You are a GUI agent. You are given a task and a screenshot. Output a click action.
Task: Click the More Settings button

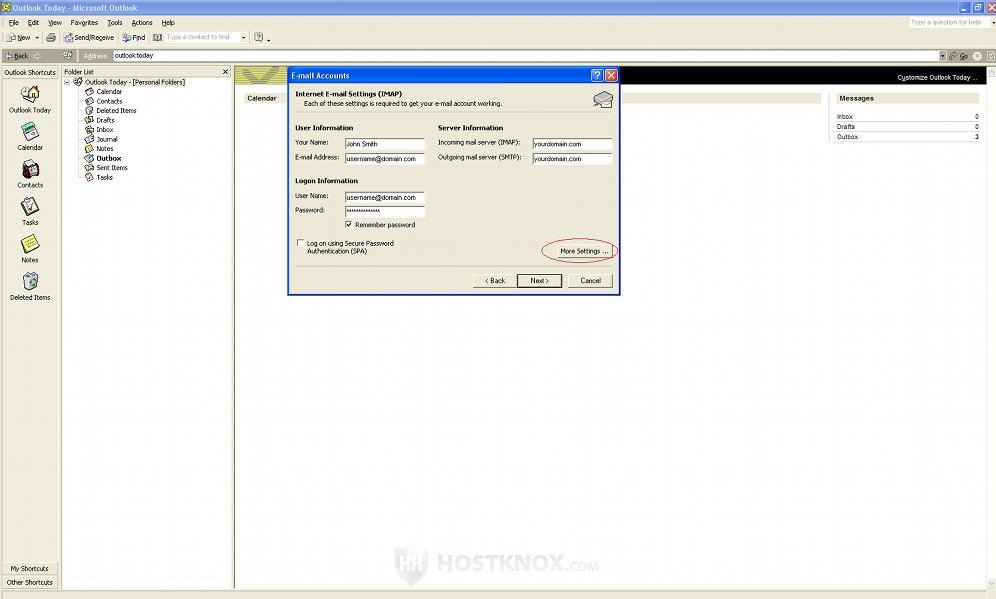pos(584,251)
